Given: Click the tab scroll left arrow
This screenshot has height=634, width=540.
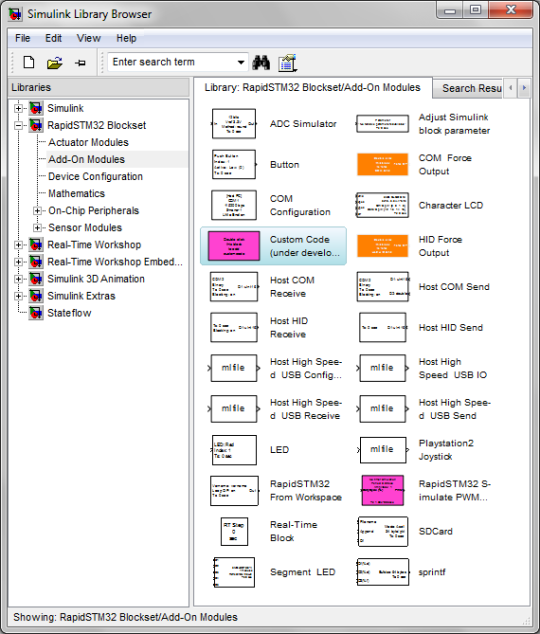Looking at the screenshot, I should coord(511,88).
